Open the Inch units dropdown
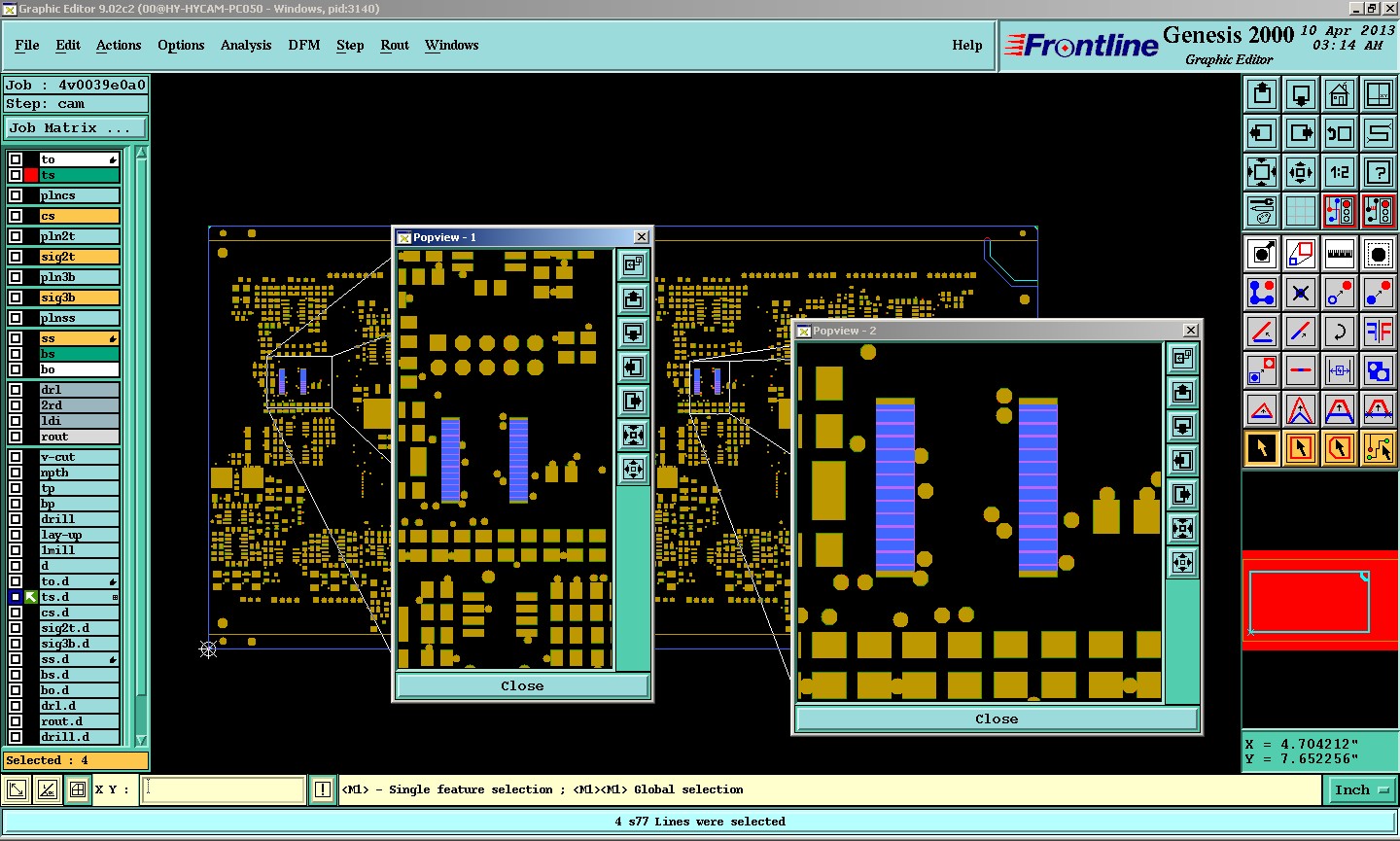This screenshot has width=1400, height=841. [1361, 790]
